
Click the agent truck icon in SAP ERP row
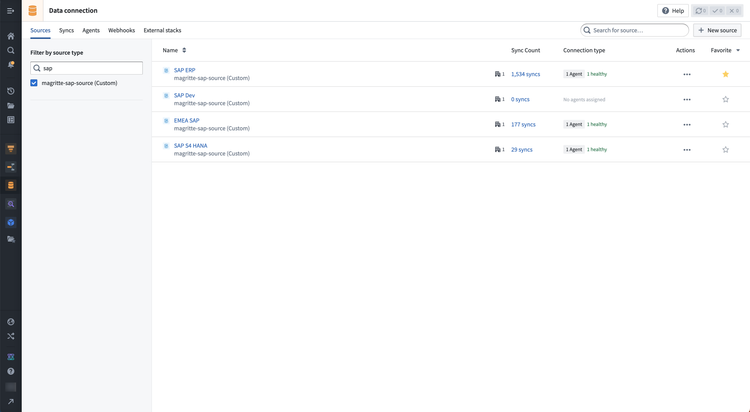[499, 74]
